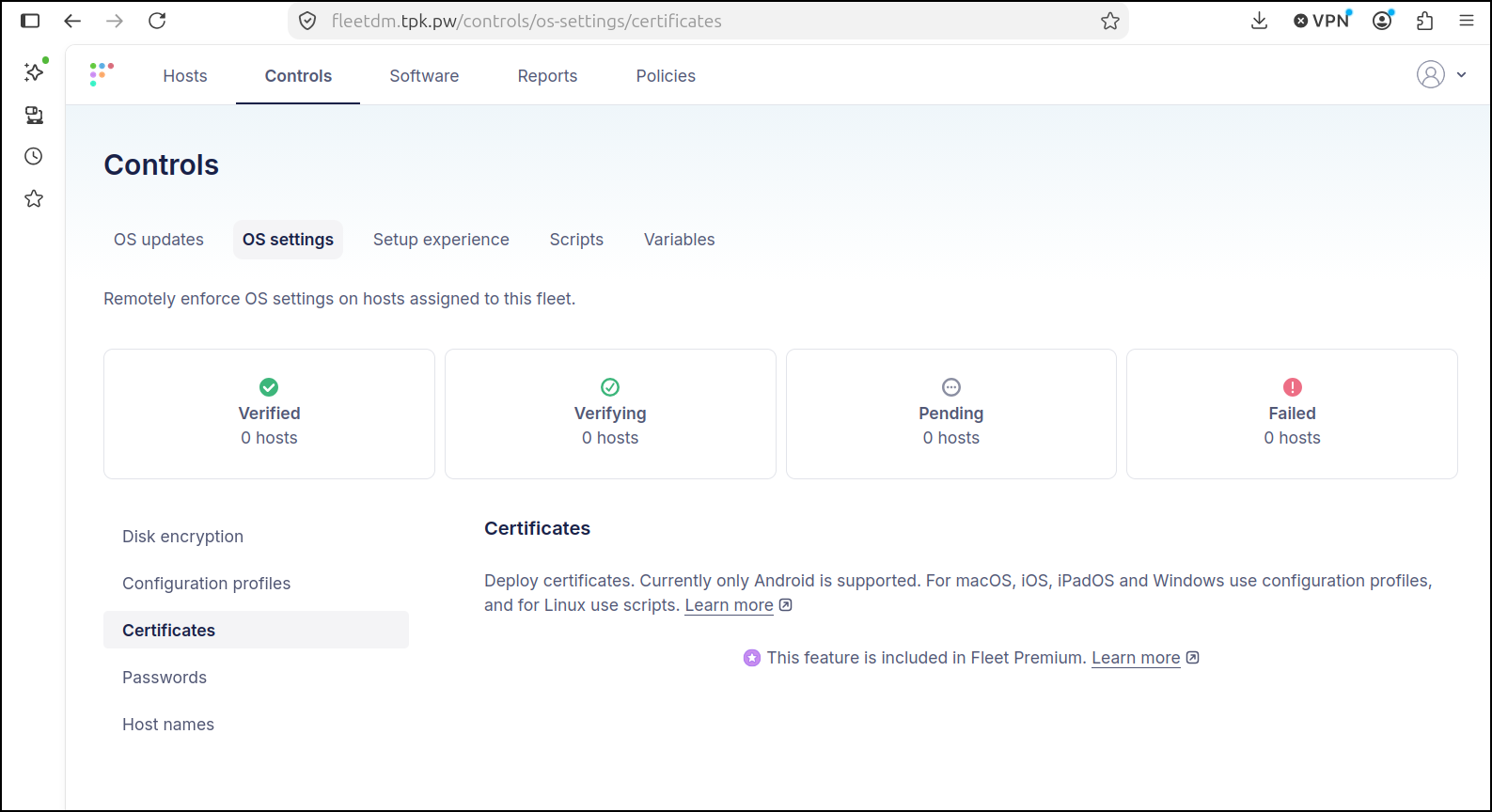Open the Disk encryption settings section
Image resolution: width=1492 pixels, height=812 pixels.
[x=256, y=537]
